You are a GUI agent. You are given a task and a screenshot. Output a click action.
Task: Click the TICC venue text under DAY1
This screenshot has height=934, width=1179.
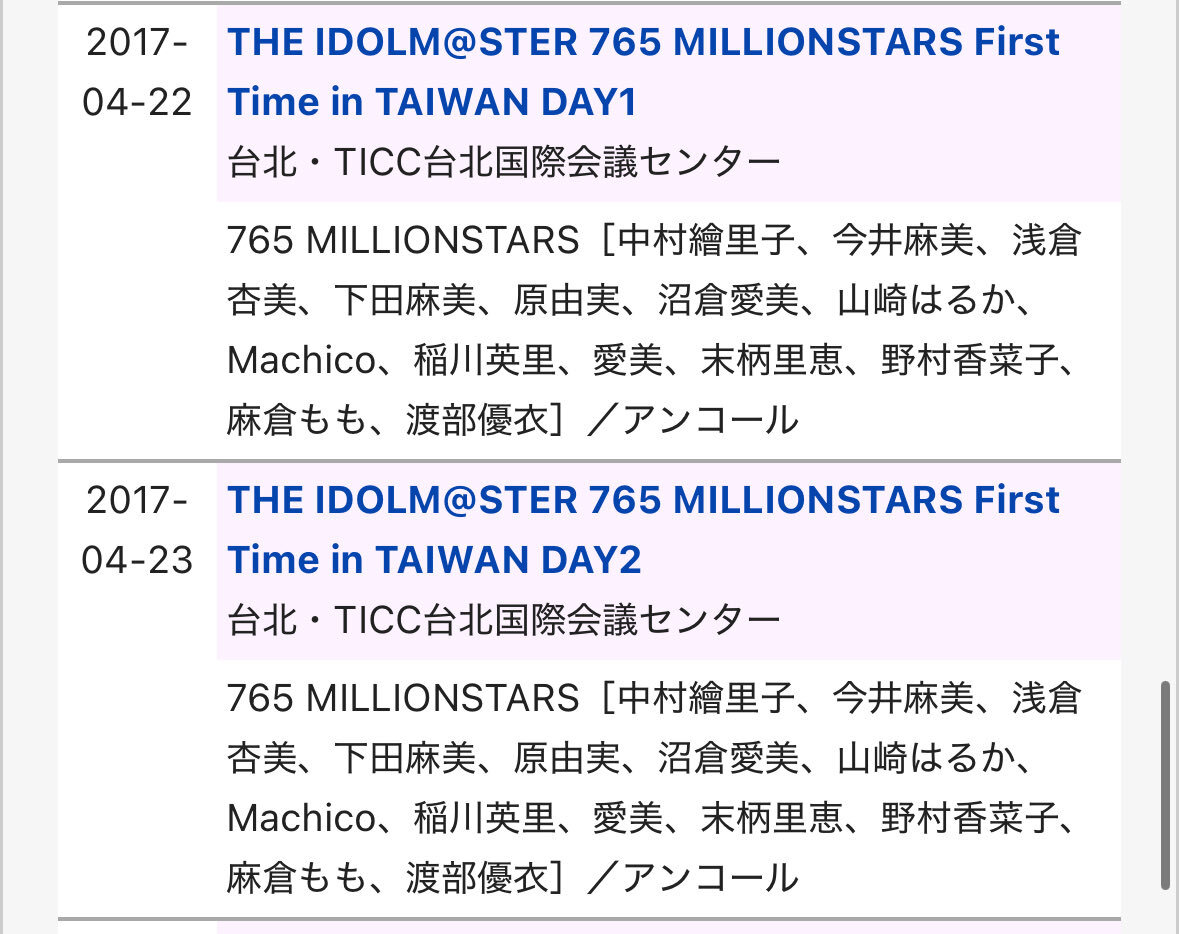click(504, 162)
